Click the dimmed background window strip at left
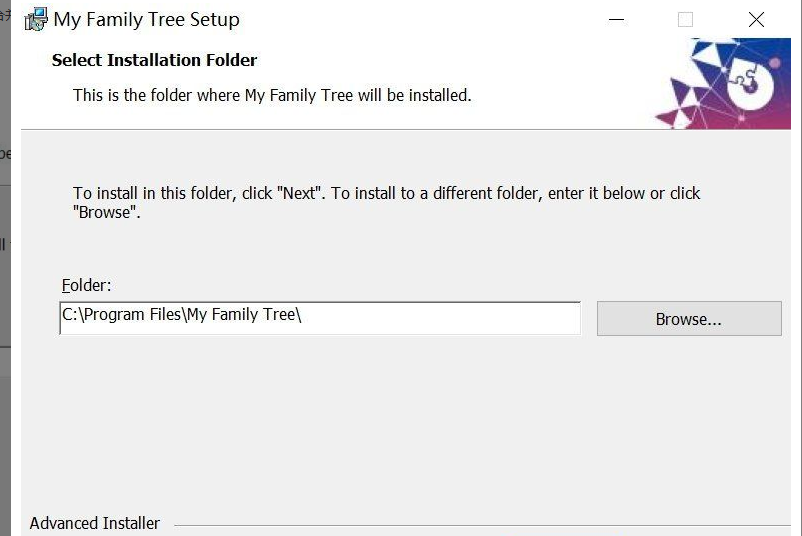The height and width of the screenshot is (536, 802). pos(5,268)
